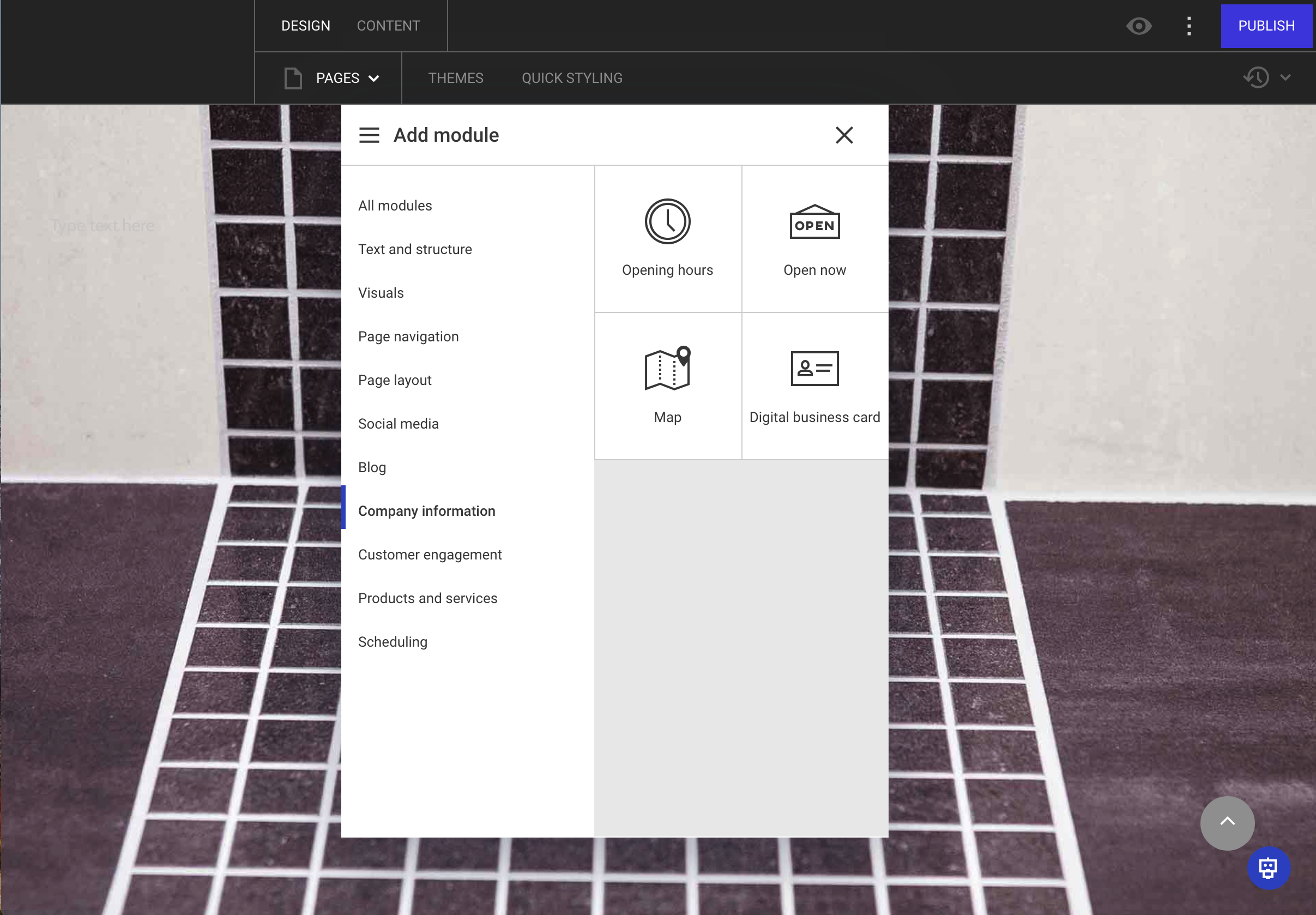Open the three-dot options menu
The height and width of the screenshot is (915, 1316).
(1189, 26)
